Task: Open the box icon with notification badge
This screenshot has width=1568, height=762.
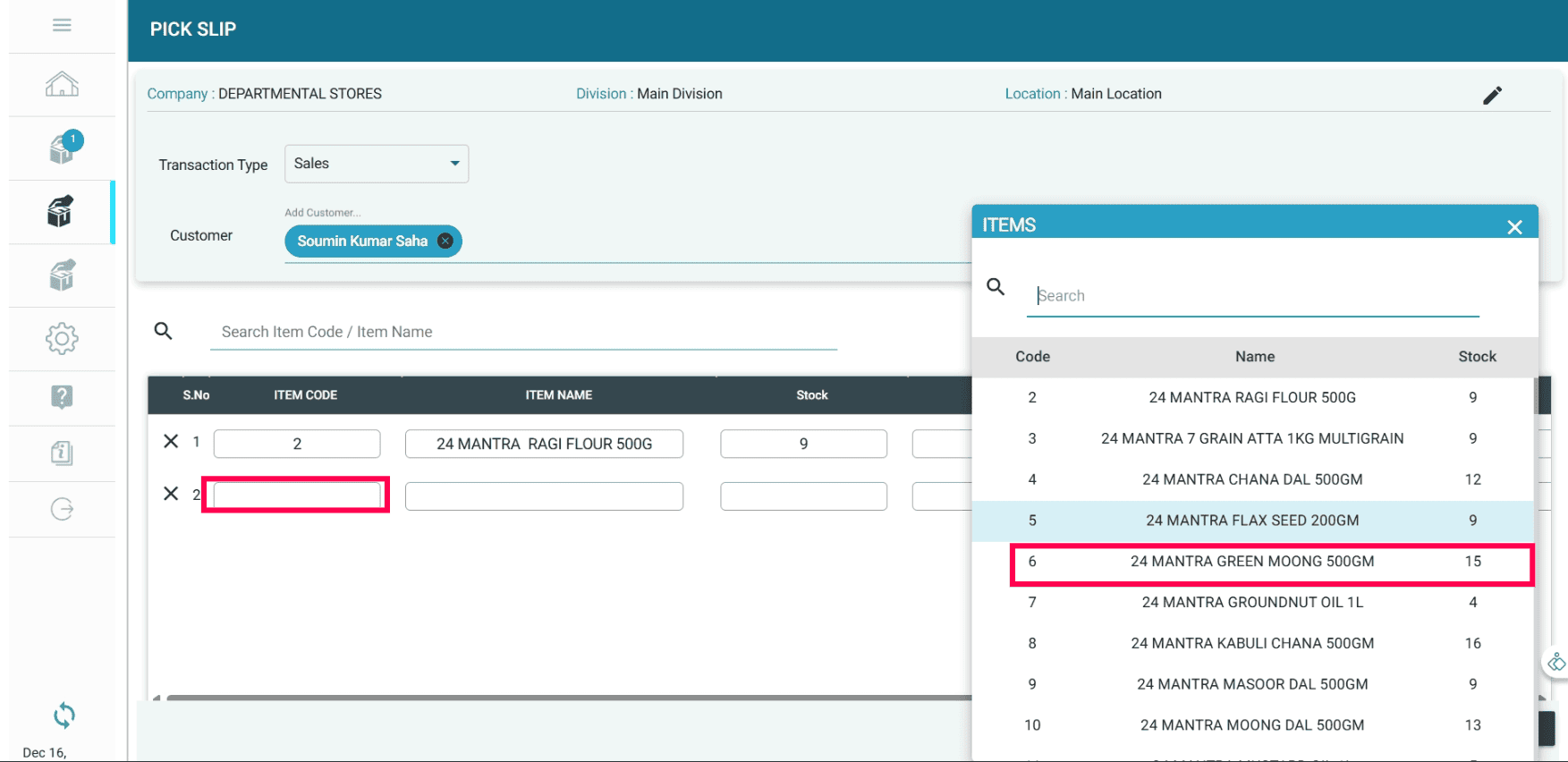Action: (x=62, y=148)
